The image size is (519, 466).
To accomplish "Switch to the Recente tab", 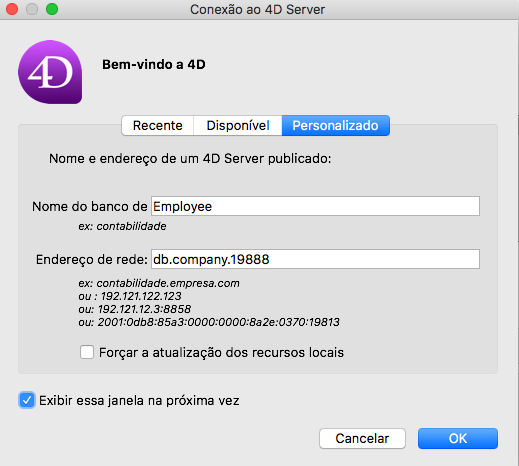I will [x=158, y=126].
